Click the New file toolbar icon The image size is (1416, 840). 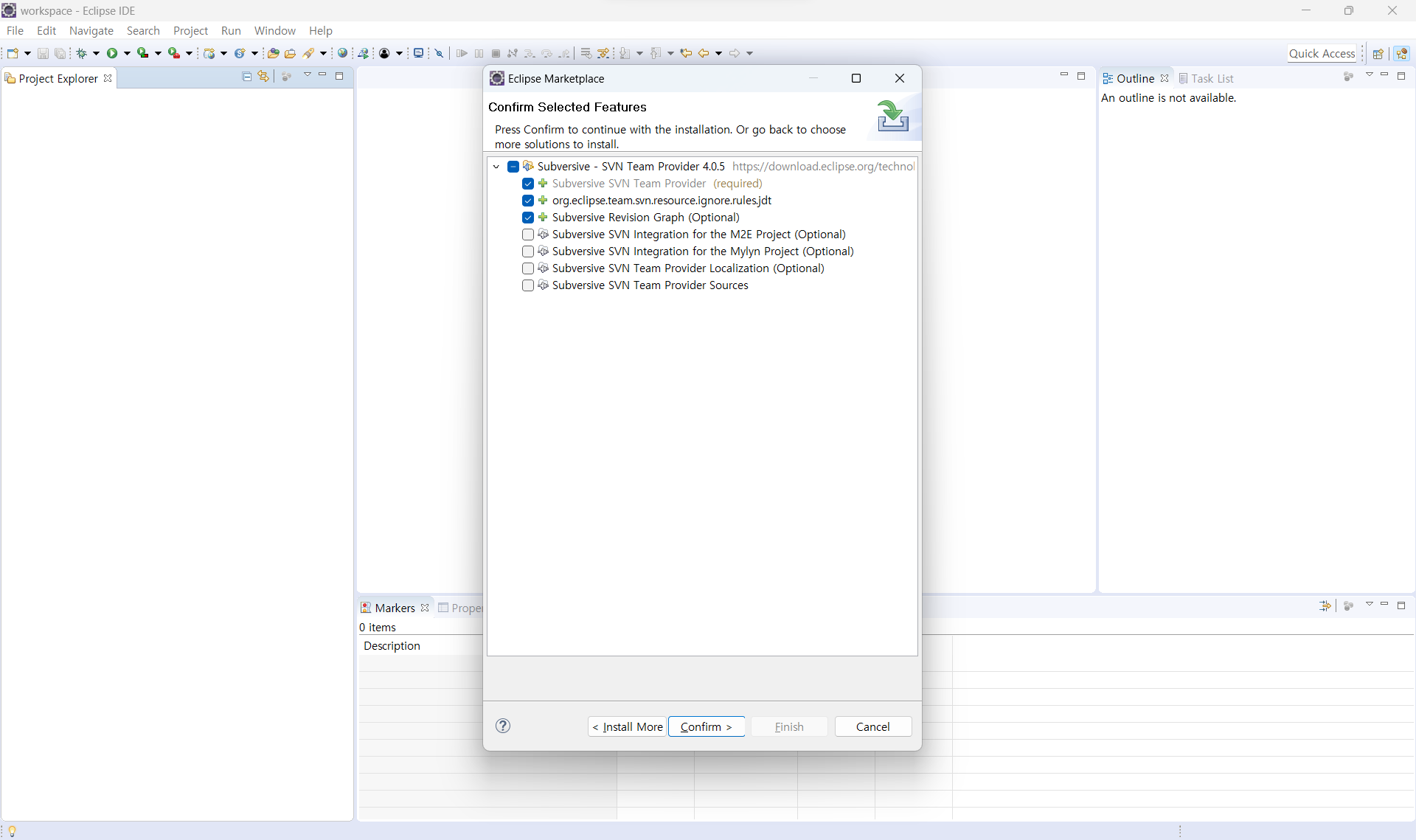tap(13, 53)
